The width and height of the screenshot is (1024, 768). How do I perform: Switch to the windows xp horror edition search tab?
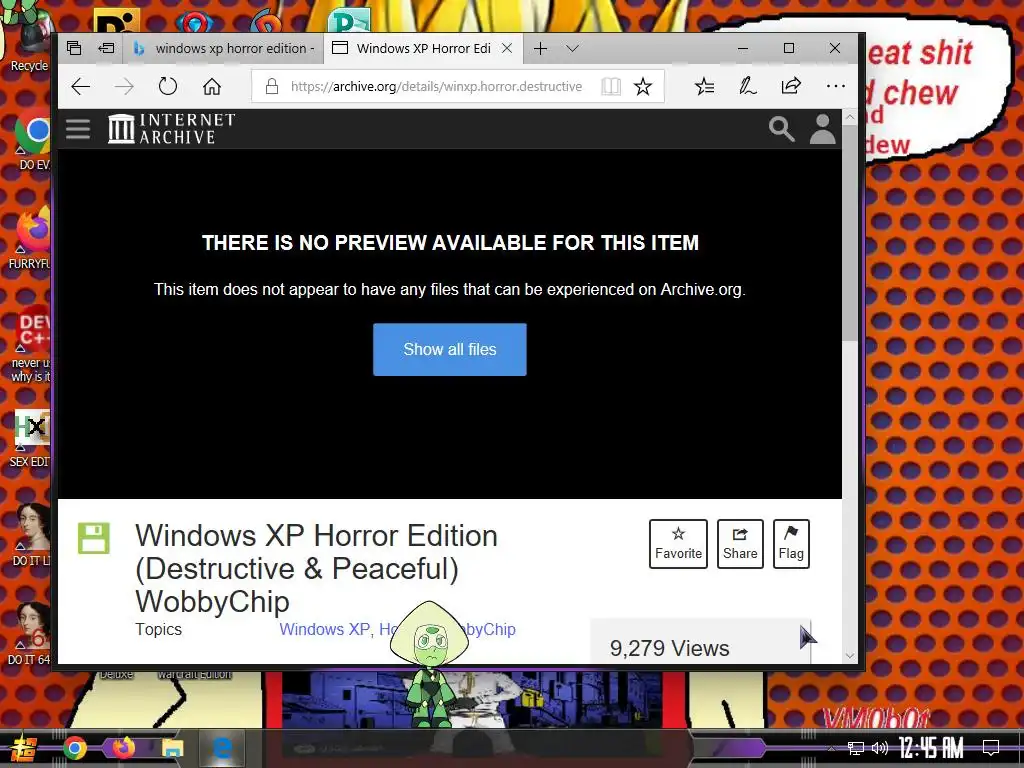tap(223, 48)
